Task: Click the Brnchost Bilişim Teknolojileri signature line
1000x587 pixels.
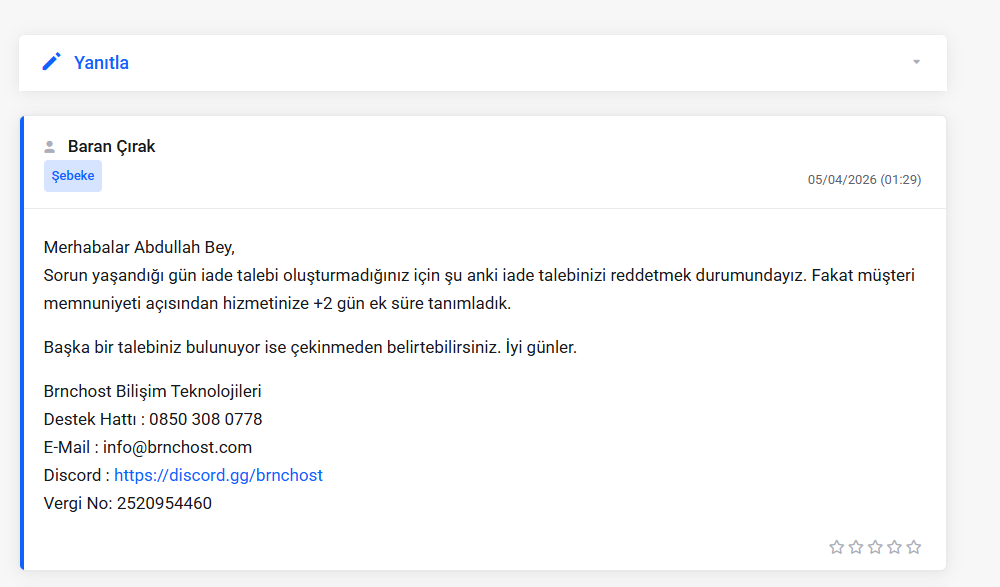Action: pyautogui.click(x=152, y=391)
